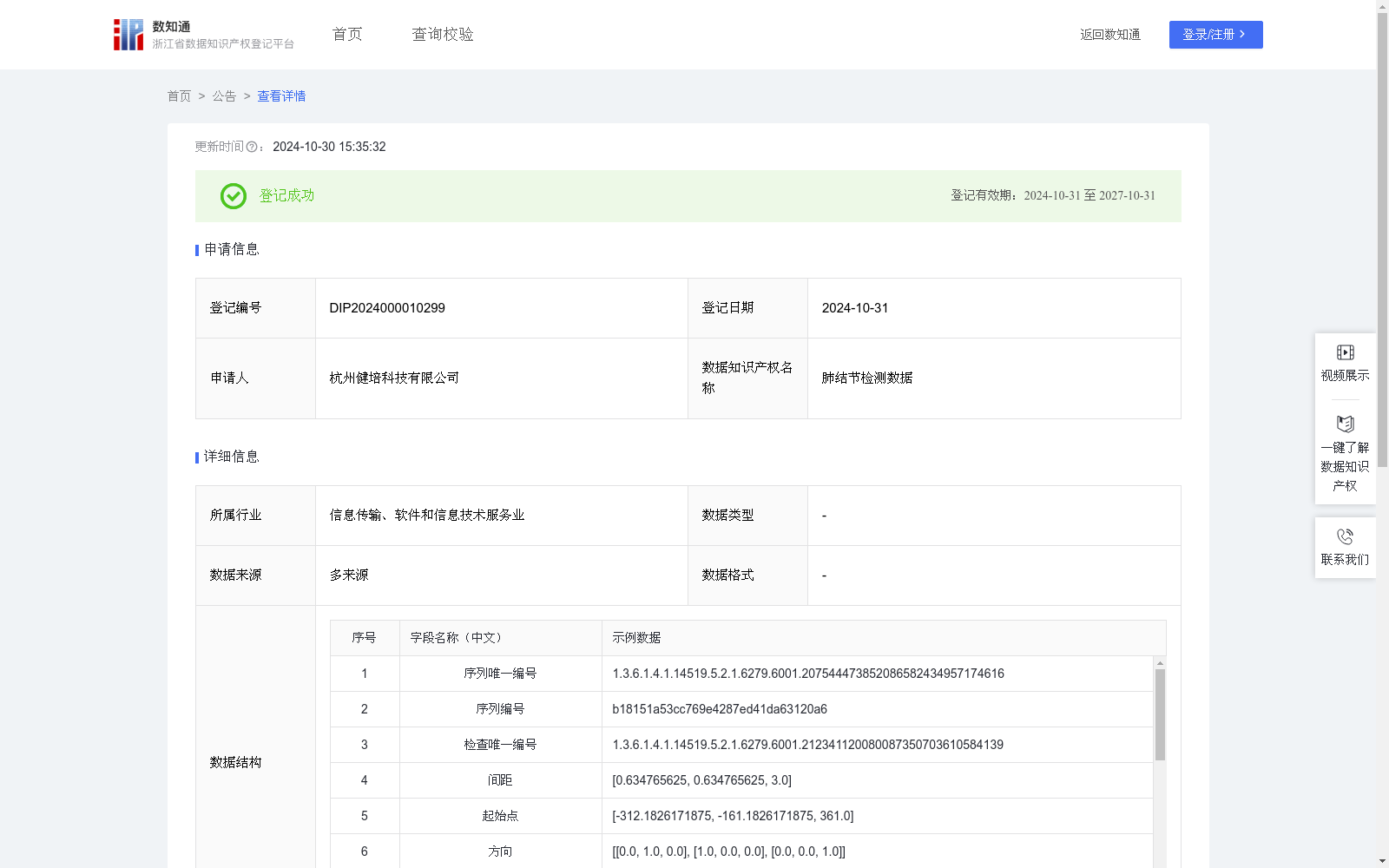The height and width of the screenshot is (868, 1389).
Task: Click applicant 杭州健培科技有限公司
Action: point(394,378)
